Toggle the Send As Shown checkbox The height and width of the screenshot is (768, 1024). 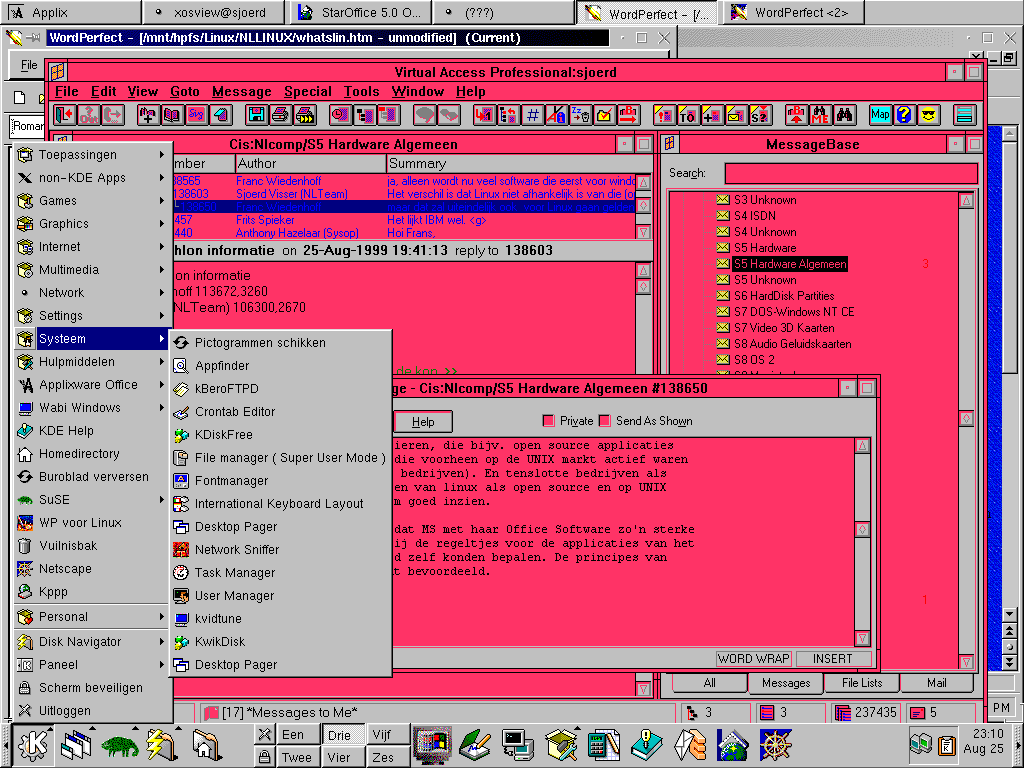click(605, 421)
